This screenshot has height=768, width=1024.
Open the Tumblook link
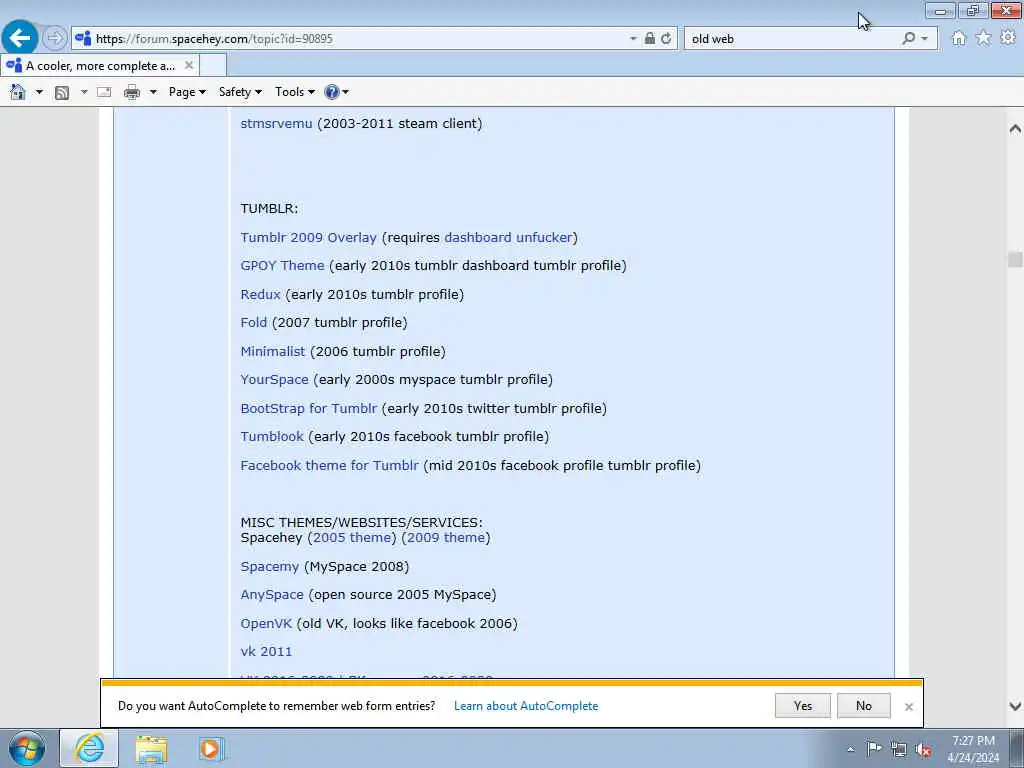coord(272,436)
